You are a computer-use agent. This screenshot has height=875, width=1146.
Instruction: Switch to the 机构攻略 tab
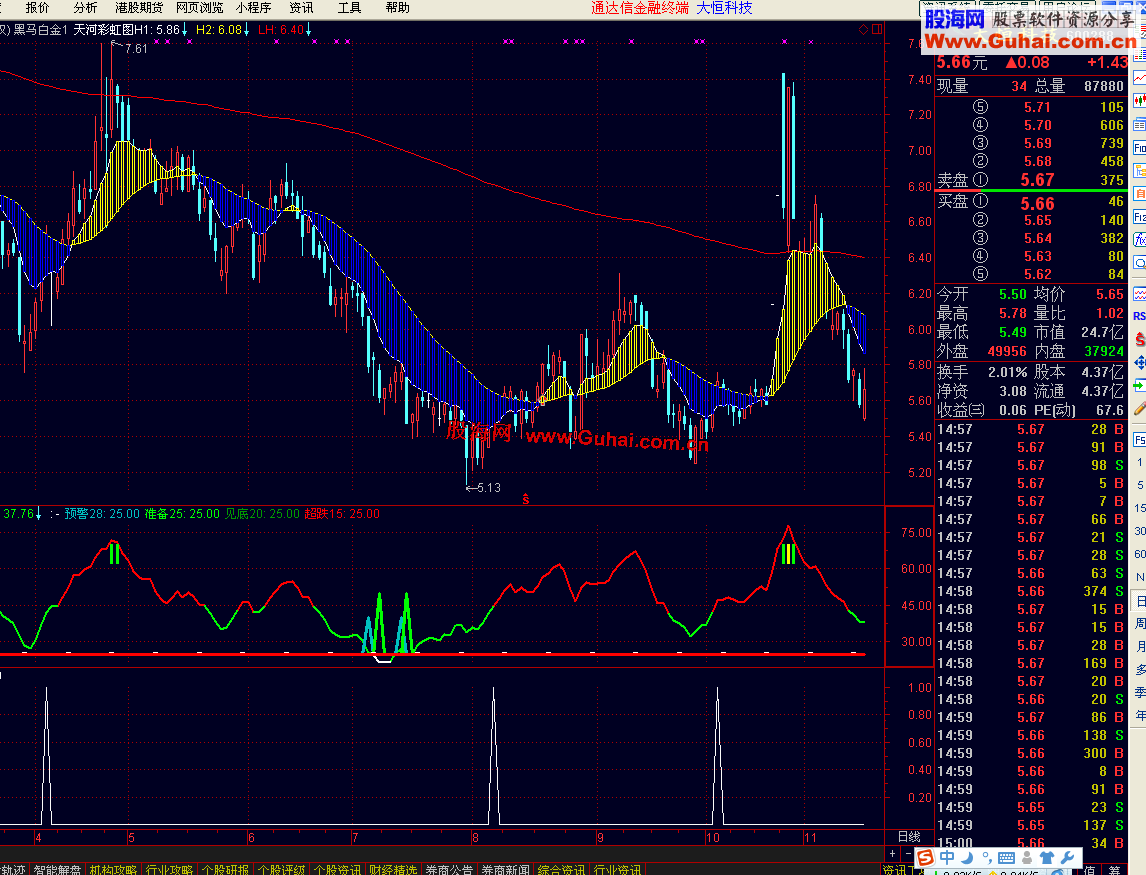click(x=113, y=869)
